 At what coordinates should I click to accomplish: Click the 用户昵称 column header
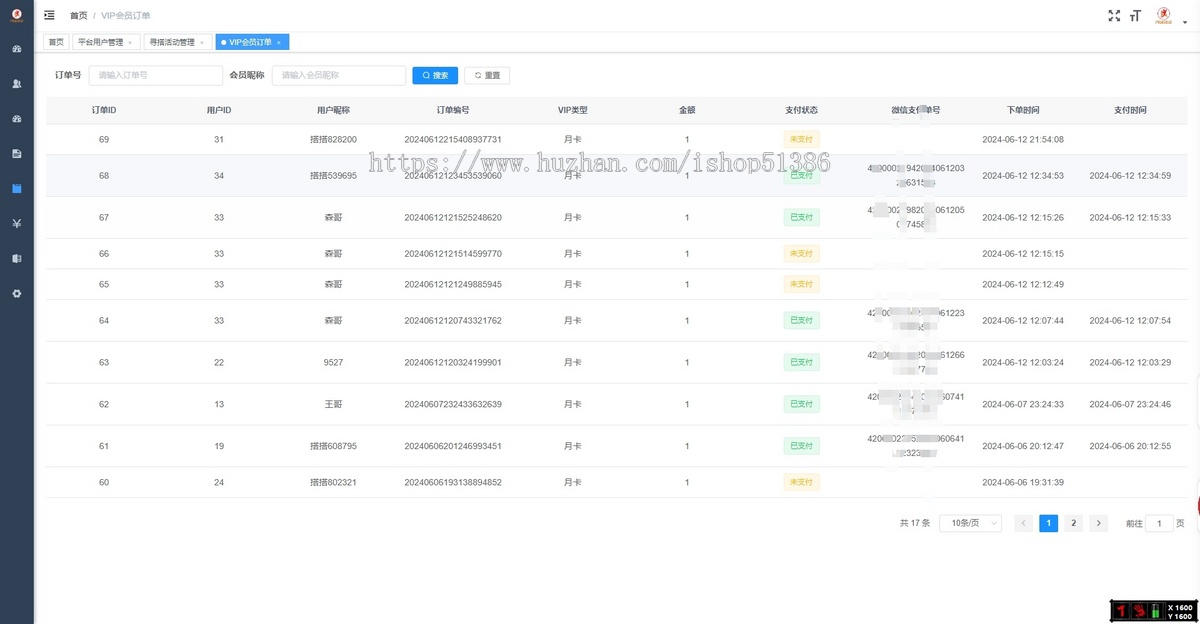tap(333, 110)
